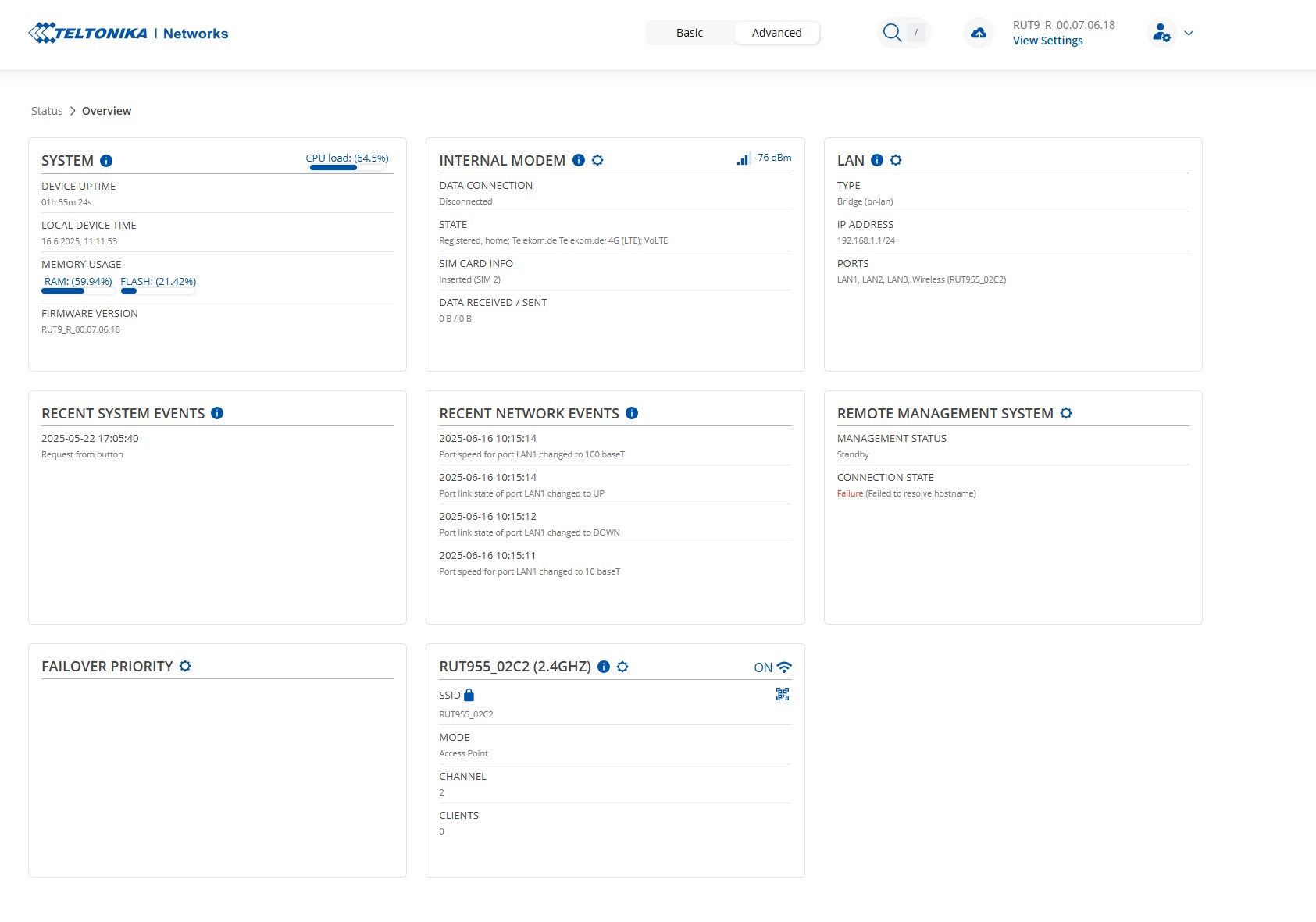The image size is (1316, 922).
Task: Open FAILOVER PRIORITY settings gear
Action: tap(185, 666)
